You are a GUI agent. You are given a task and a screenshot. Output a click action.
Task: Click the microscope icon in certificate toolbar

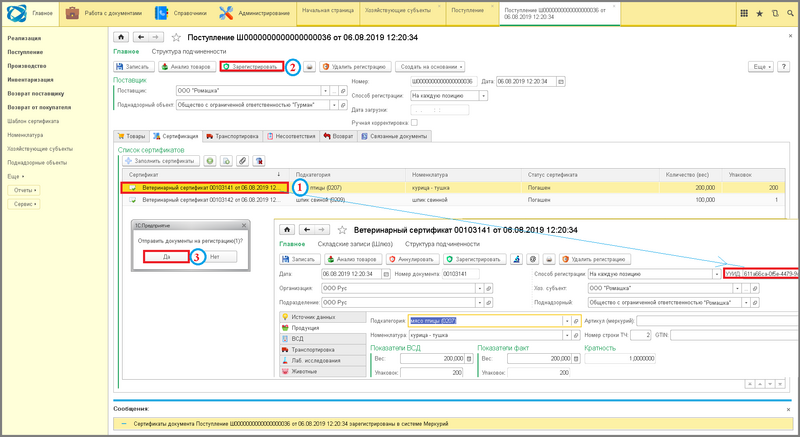tap(516, 259)
